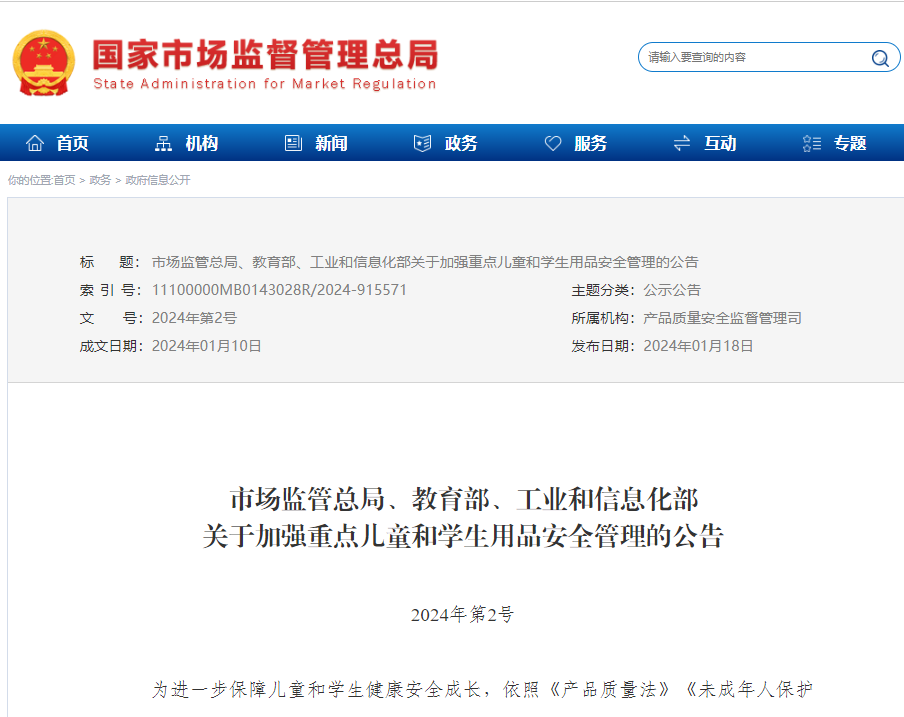Focus the search input field

point(750,58)
